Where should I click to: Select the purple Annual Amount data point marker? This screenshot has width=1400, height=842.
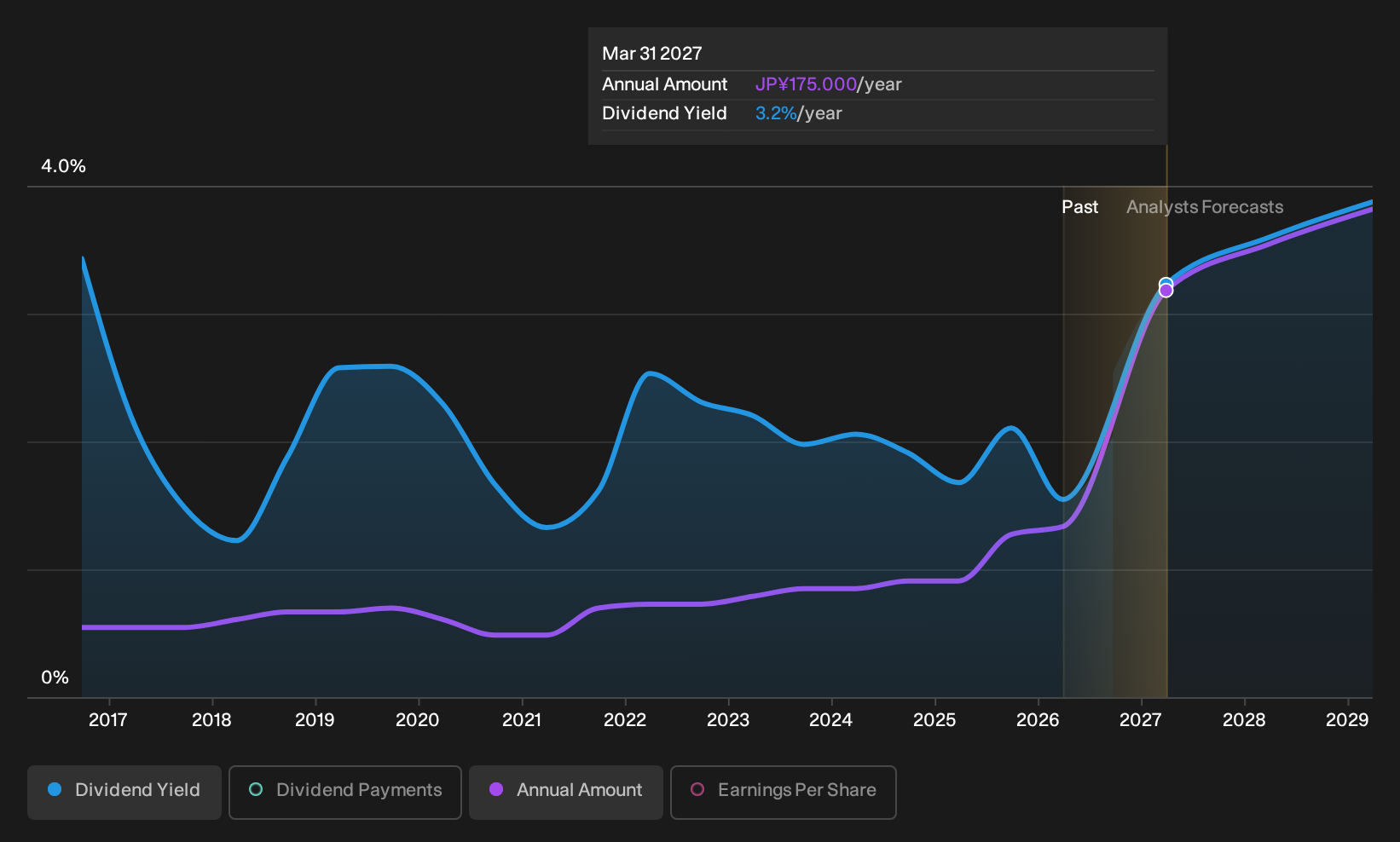coord(1166,291)
